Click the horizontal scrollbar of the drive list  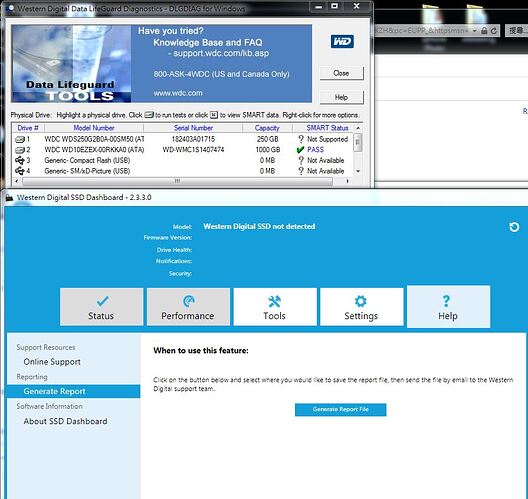tap(177, 181)
